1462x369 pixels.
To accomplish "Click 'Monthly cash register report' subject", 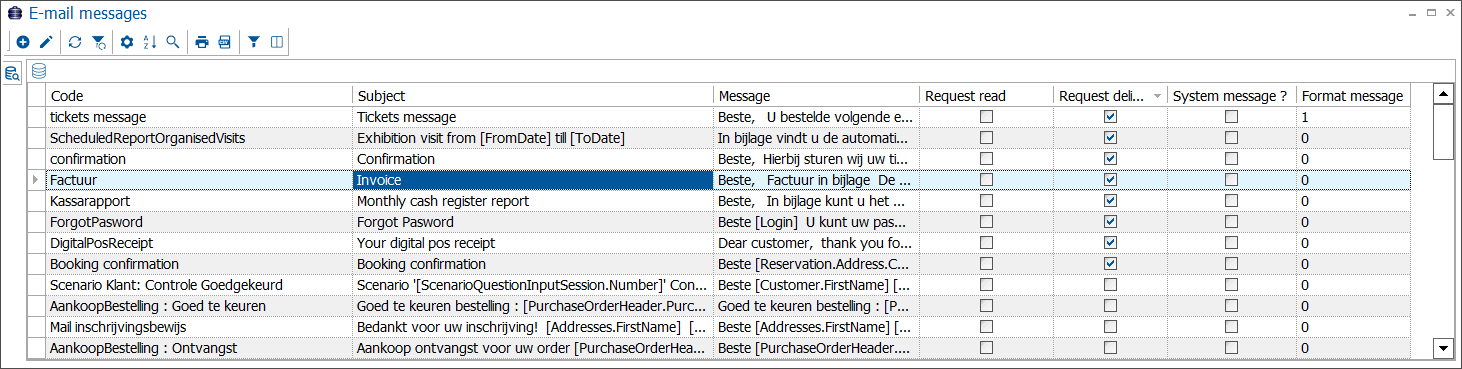I will point(533,201).
